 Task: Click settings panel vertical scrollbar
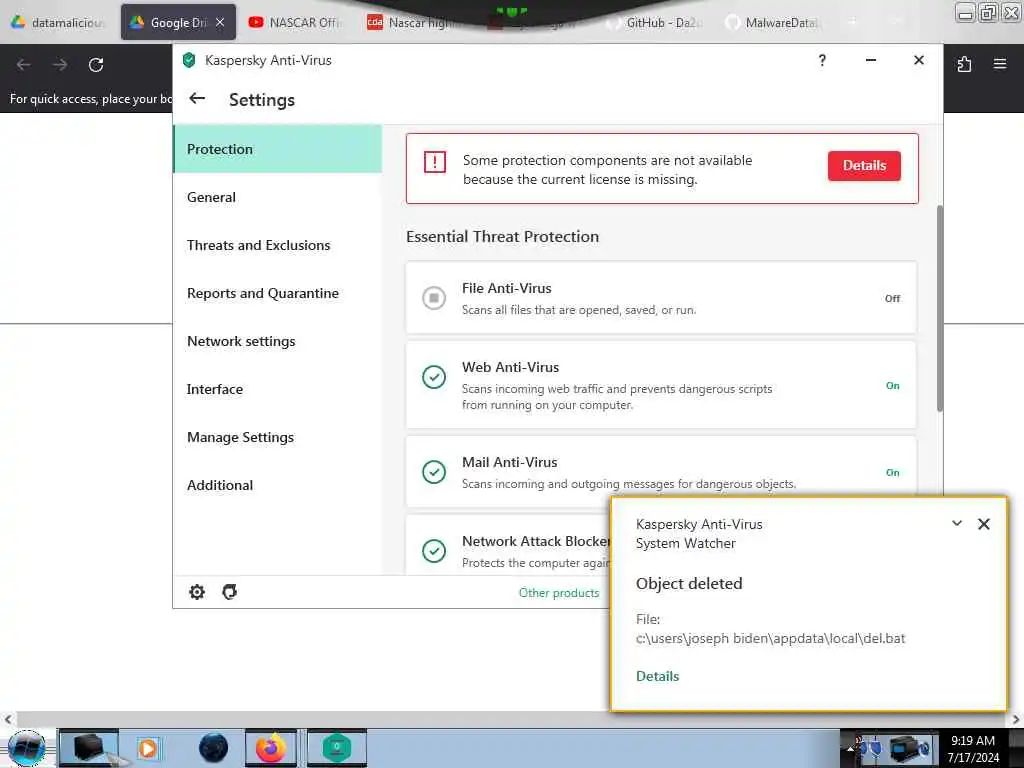coord(940,308)
